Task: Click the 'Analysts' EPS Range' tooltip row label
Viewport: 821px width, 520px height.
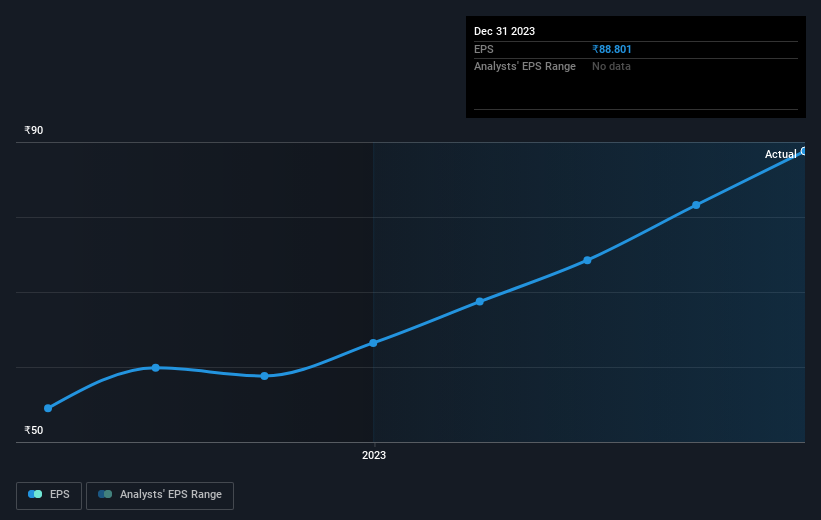Action: point(525,67)
